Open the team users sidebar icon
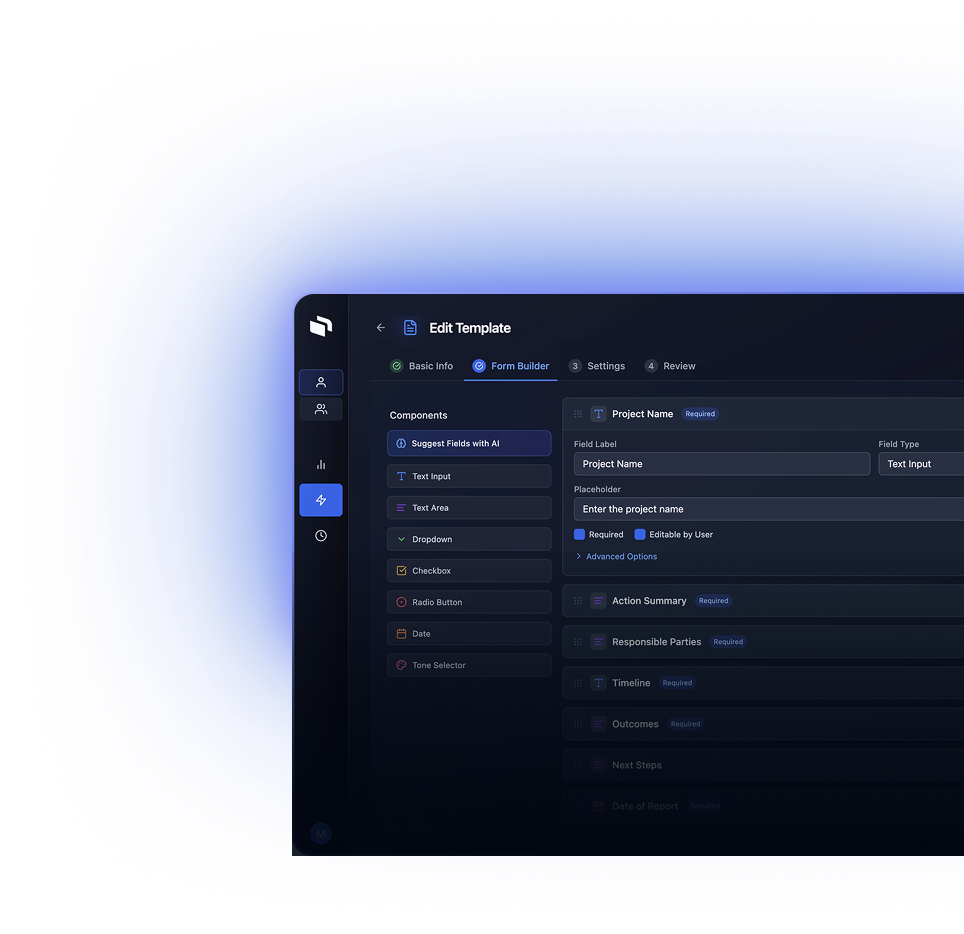 click(x=321, y=409)
